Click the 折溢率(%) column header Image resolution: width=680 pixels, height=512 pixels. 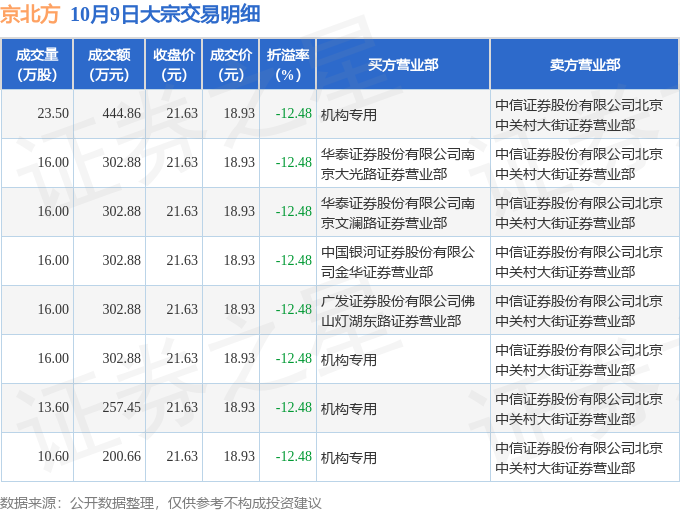coord(288,64)
